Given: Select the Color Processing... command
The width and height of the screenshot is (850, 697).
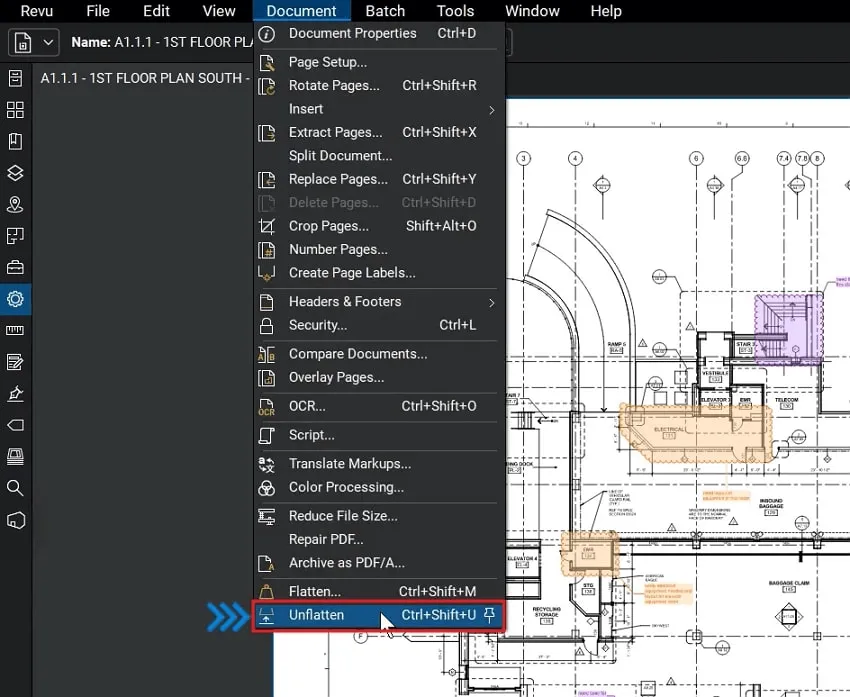Looking at the screenshot, I should tap(346, 487).
